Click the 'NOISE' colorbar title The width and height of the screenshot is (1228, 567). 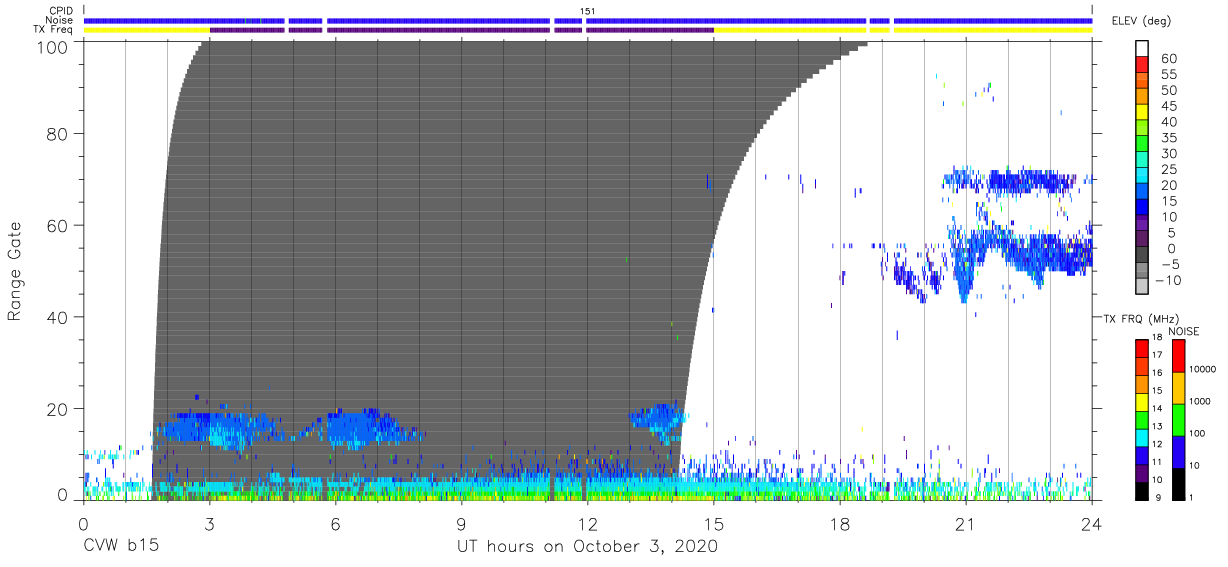point(1184,331)
